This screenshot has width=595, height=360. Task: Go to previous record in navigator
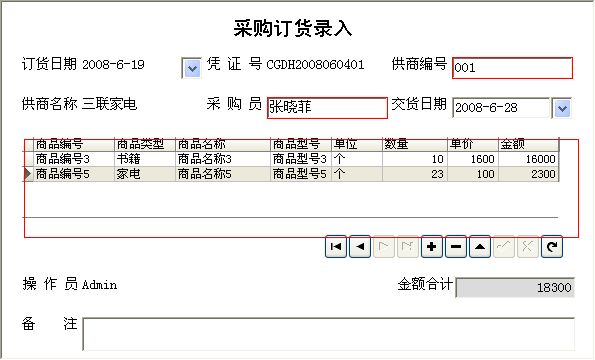pos(360,247)
